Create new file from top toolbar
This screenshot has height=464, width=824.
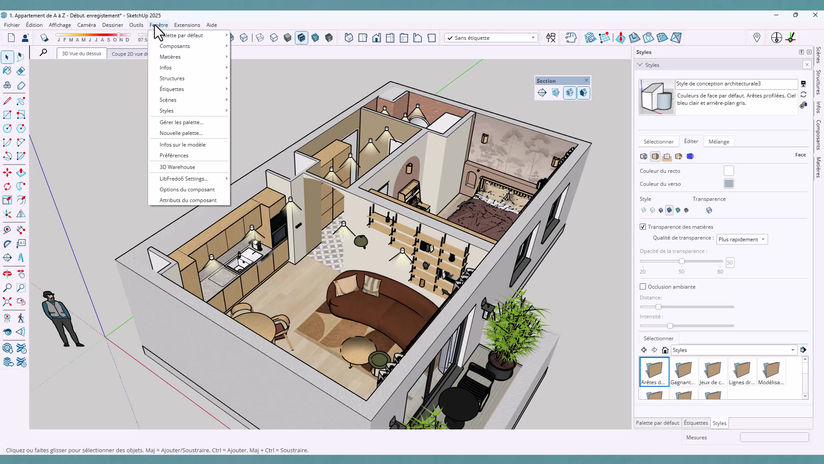pyautogui.click(x=11, y=38)
